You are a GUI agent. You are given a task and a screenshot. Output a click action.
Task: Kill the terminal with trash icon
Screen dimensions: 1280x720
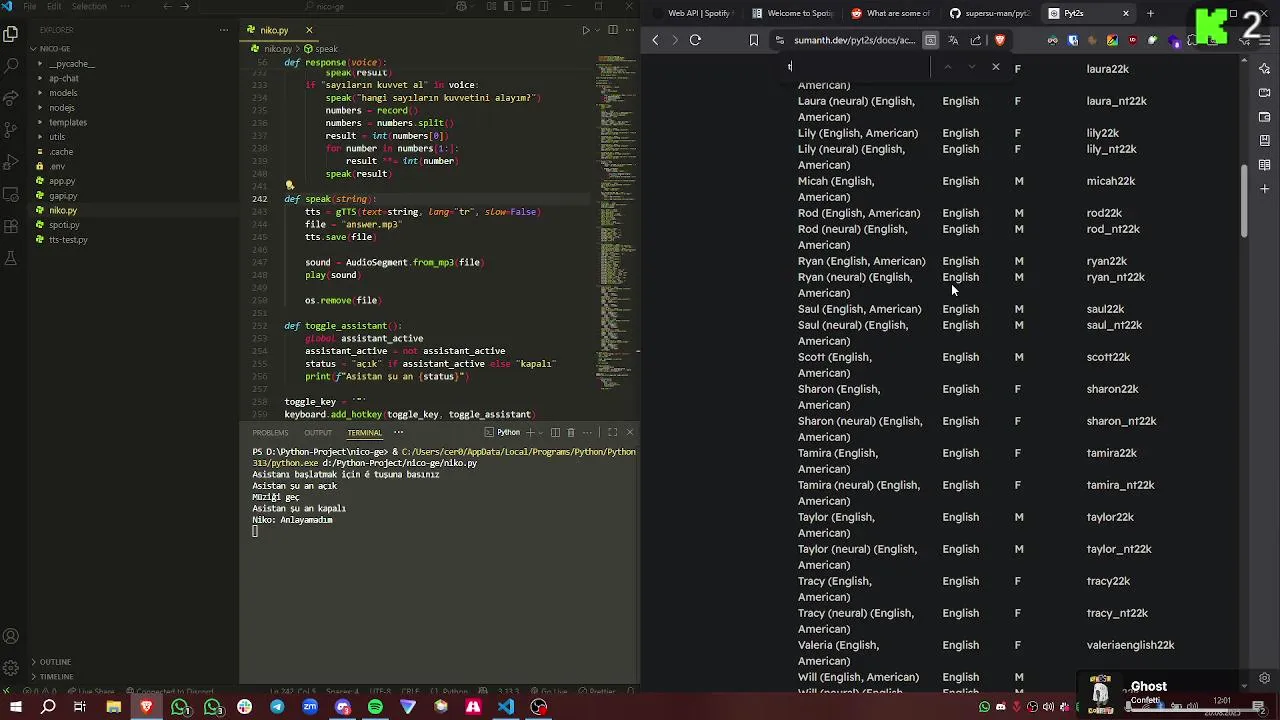pos(570,432)
